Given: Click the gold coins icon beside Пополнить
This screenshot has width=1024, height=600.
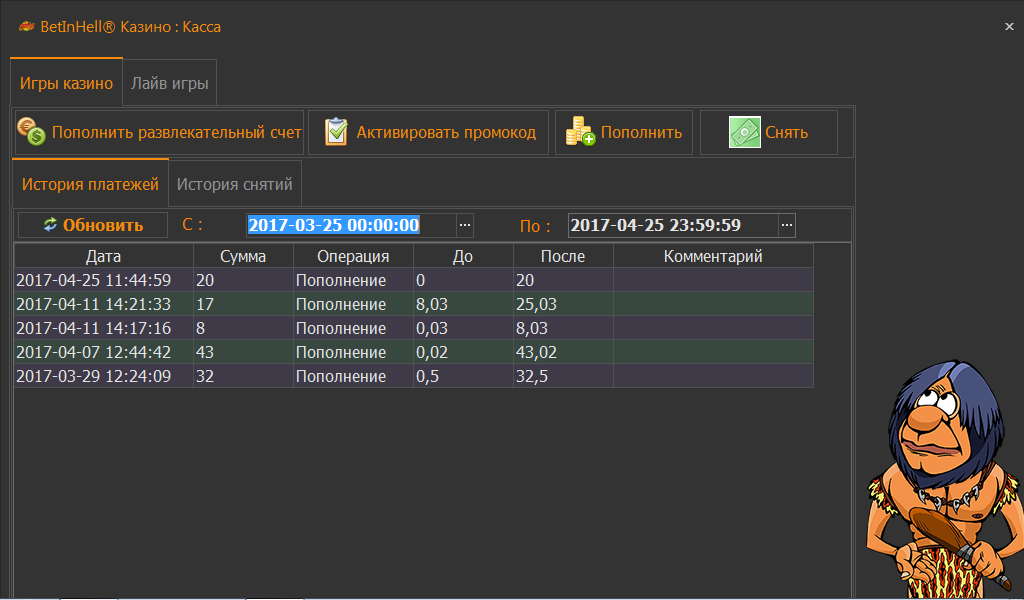Looking at the screenshot, I should [580, 132].
